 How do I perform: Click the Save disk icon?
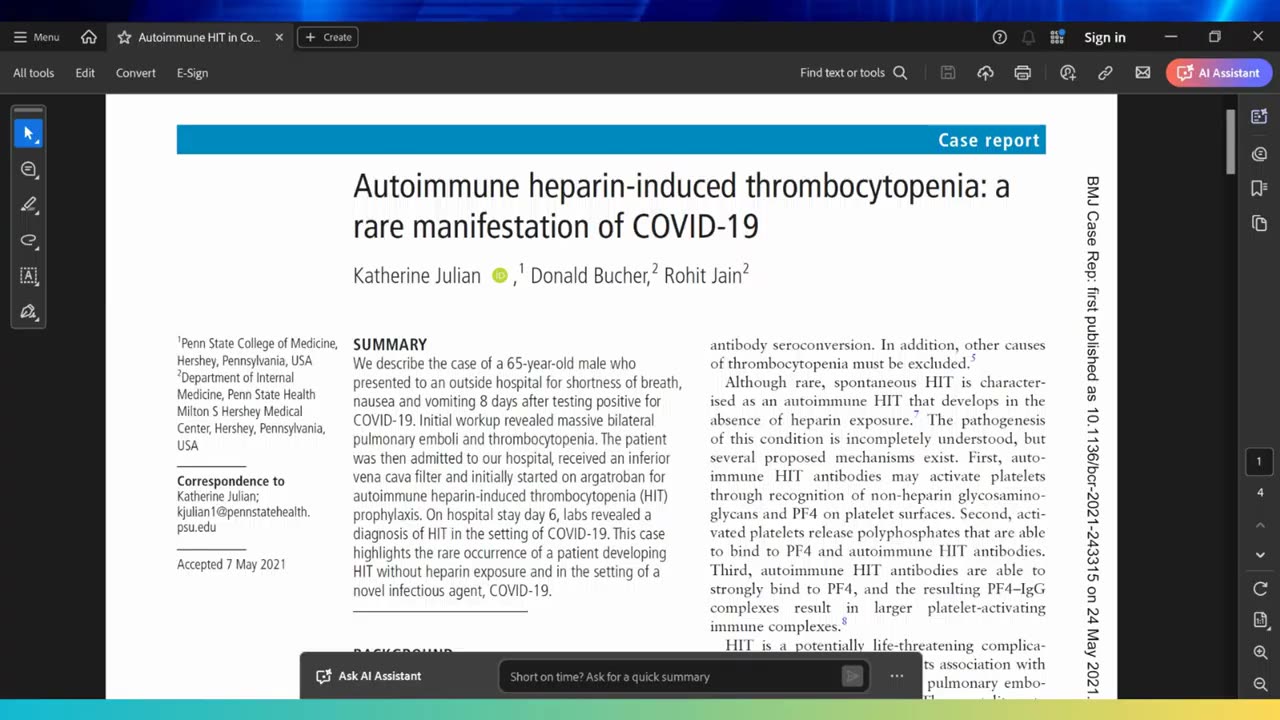coord(948,73)
